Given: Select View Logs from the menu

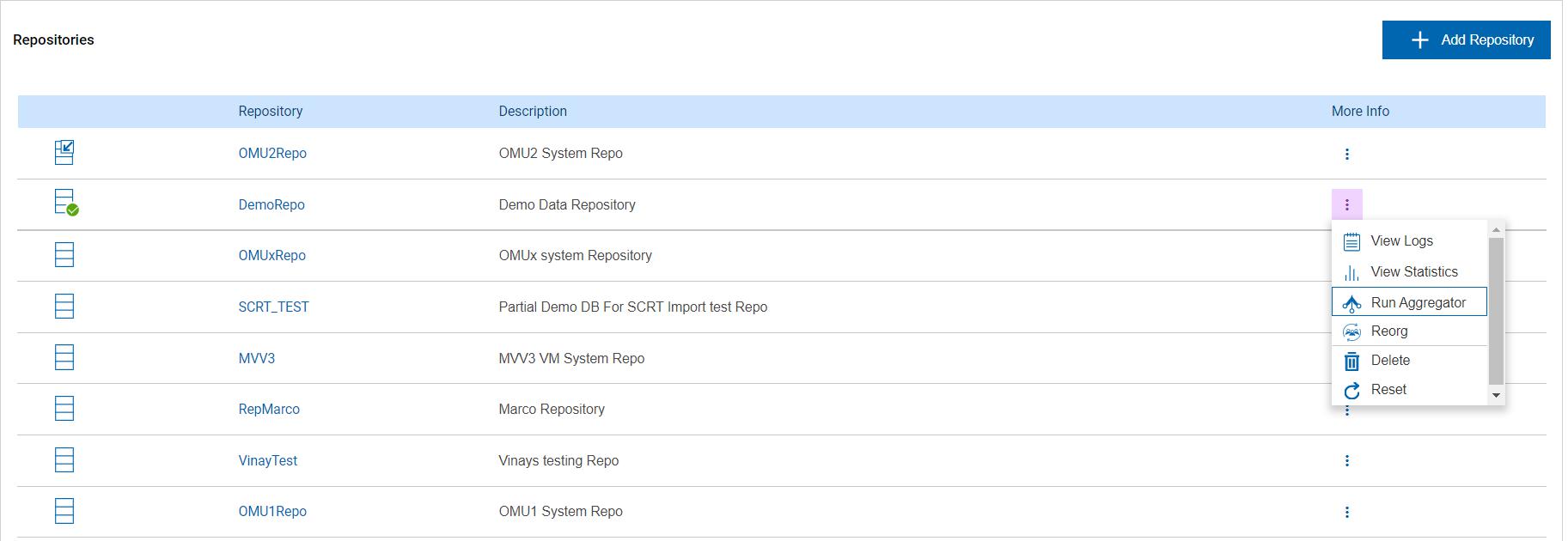Looking at the screenshot, I should pyautogui.click(x=1401, y=241).
